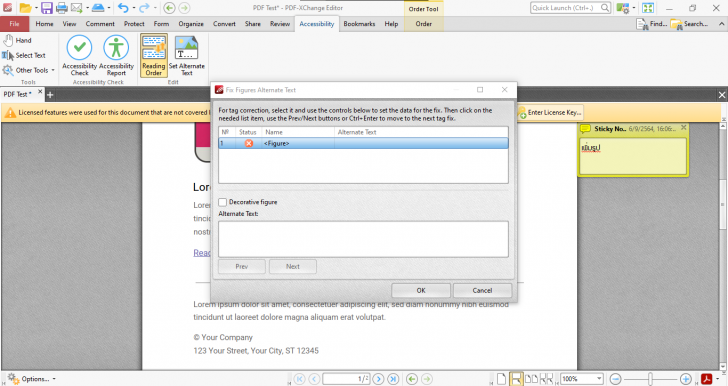
Task: Click the sticky note comment icon
Action: coord(585,129)
